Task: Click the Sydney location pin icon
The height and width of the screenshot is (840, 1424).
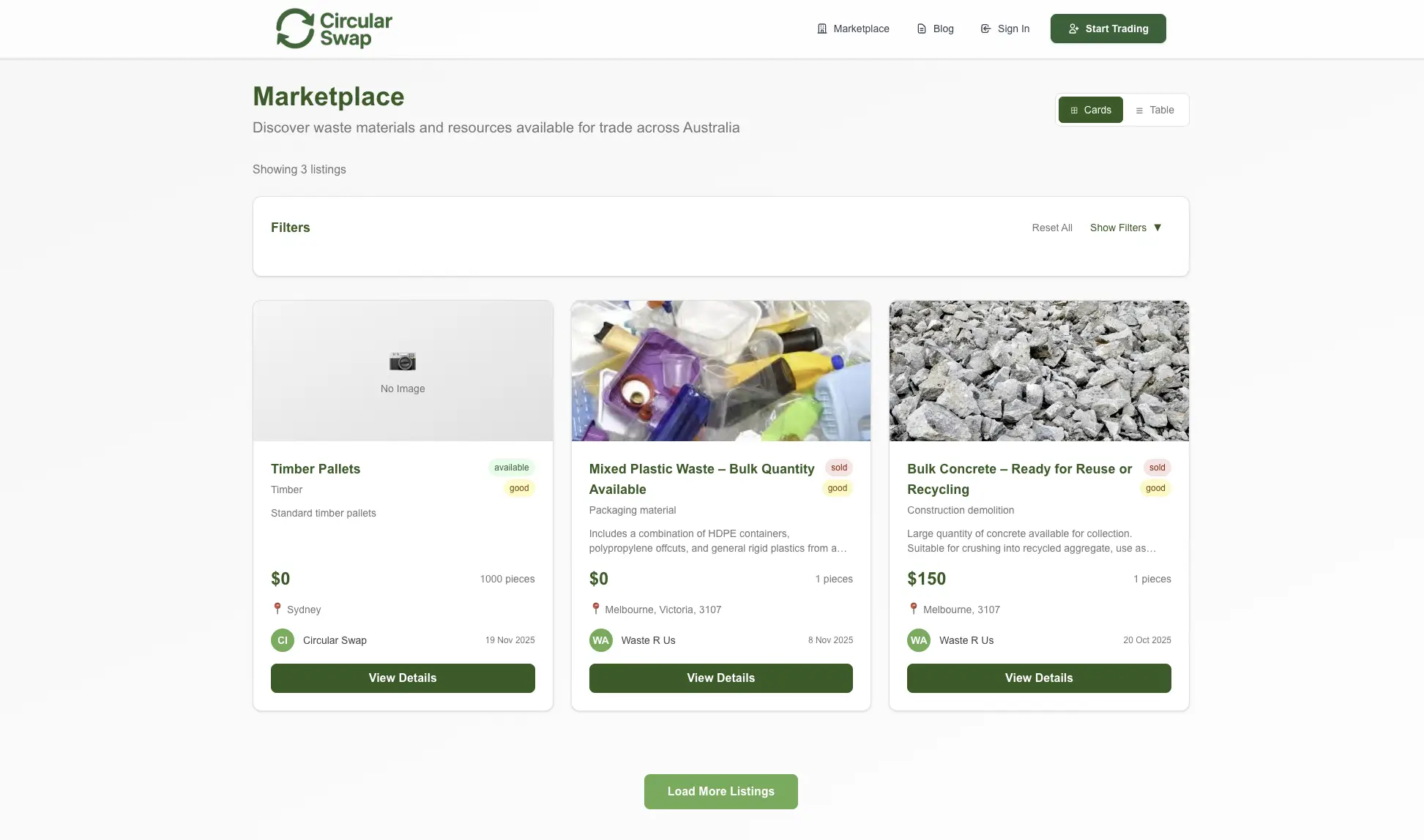Action: pyautogui.click(x=277, y=609)
